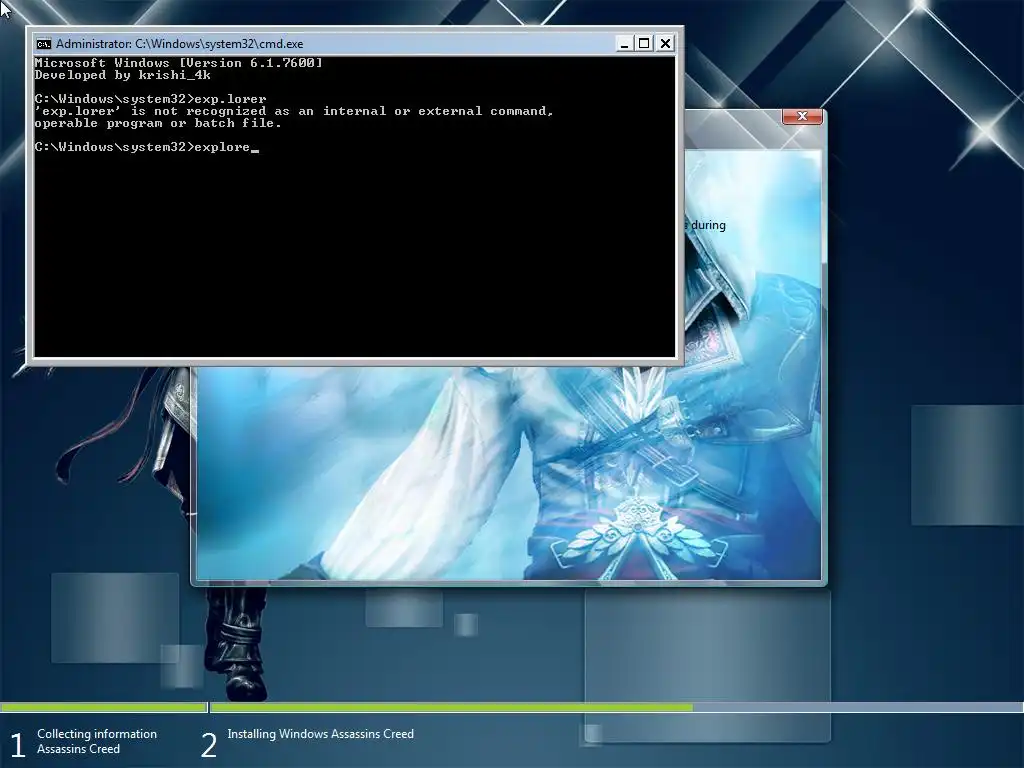Maximize the Administrator cmd.exe window
1024x768 pixels.
645,44
